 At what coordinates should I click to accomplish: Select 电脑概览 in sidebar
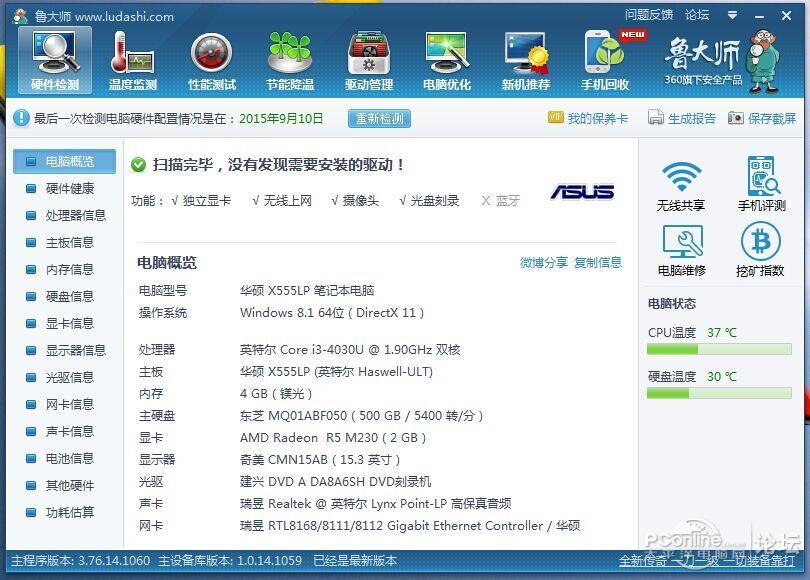coord(64,162)
